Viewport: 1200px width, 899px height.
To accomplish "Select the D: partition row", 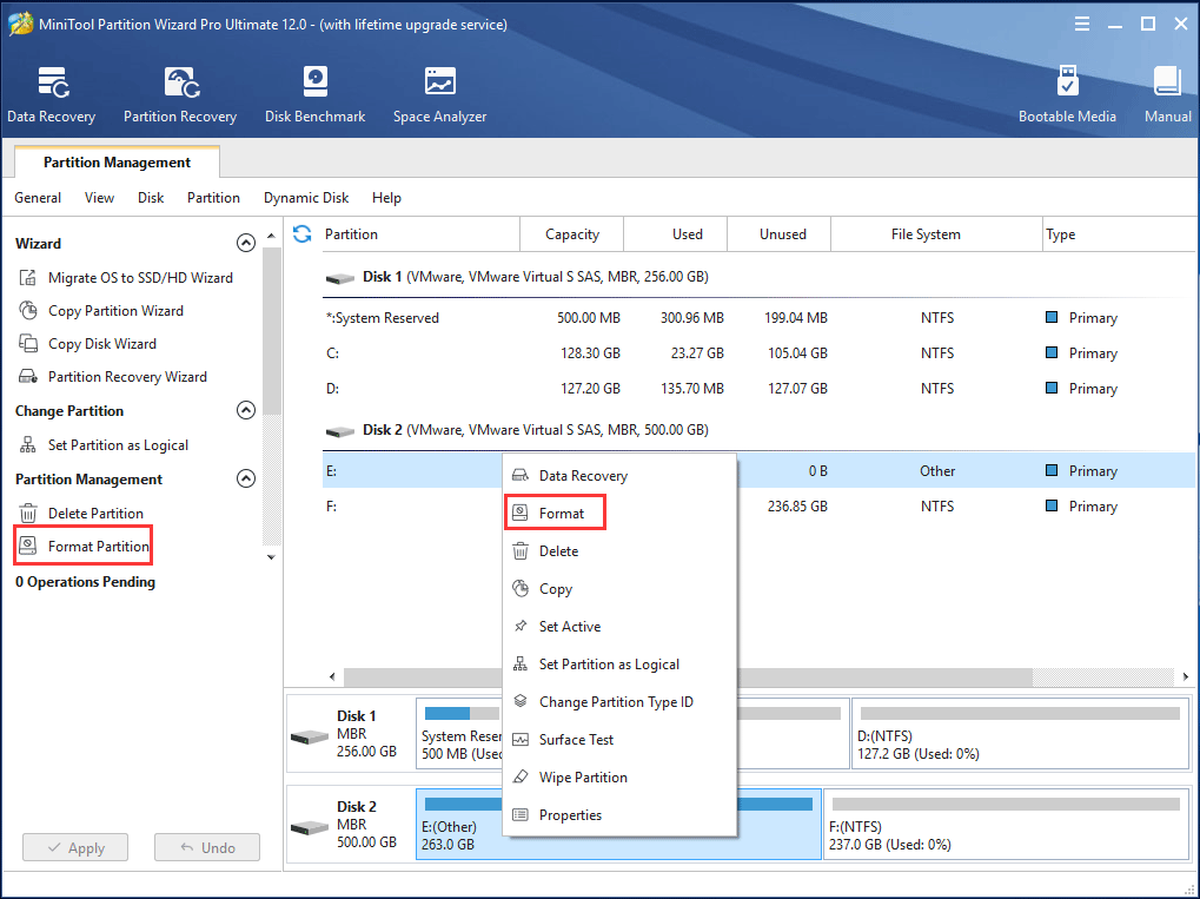I will coord(758,388).
